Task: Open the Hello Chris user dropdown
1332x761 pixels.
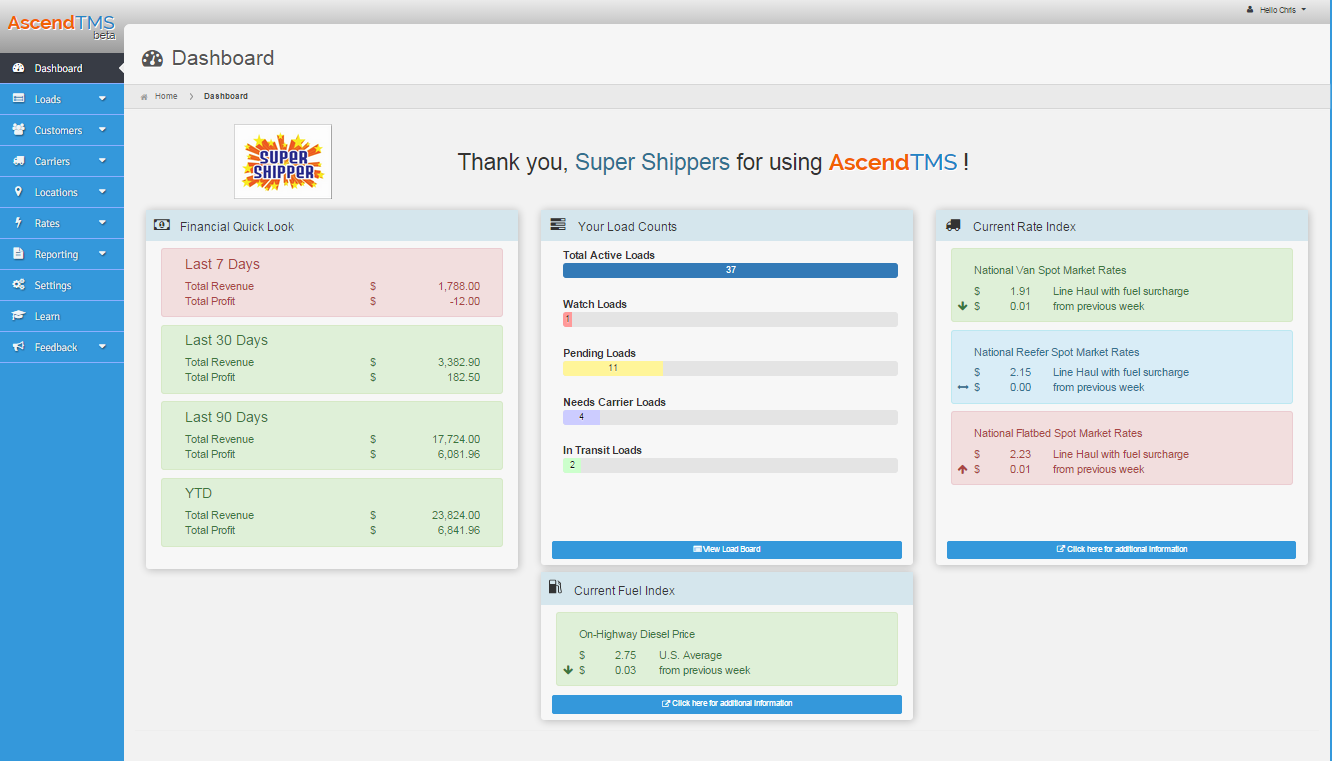Action: [1277, 9]
